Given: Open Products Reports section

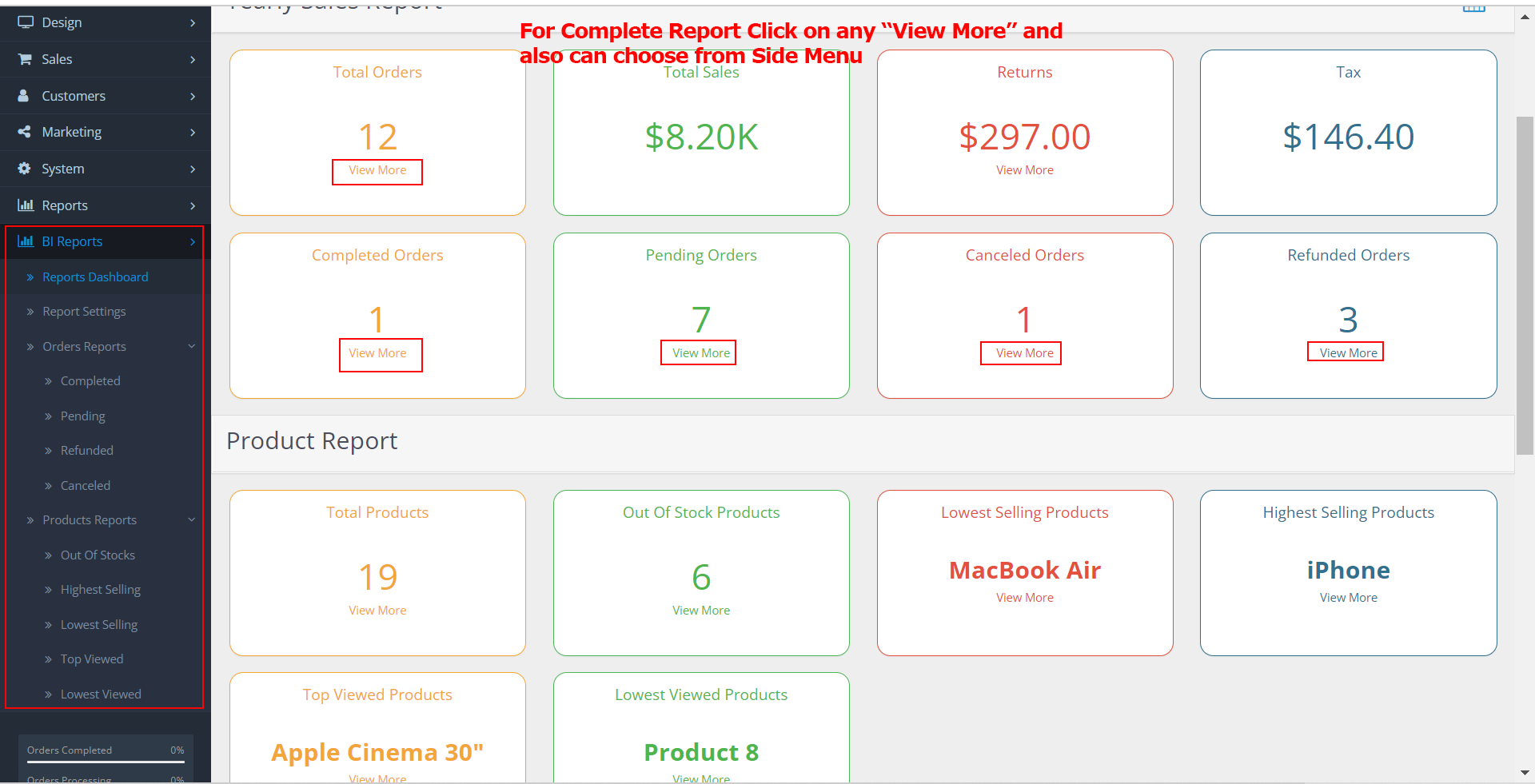Looking at the screenshot, I should [90, 519].
